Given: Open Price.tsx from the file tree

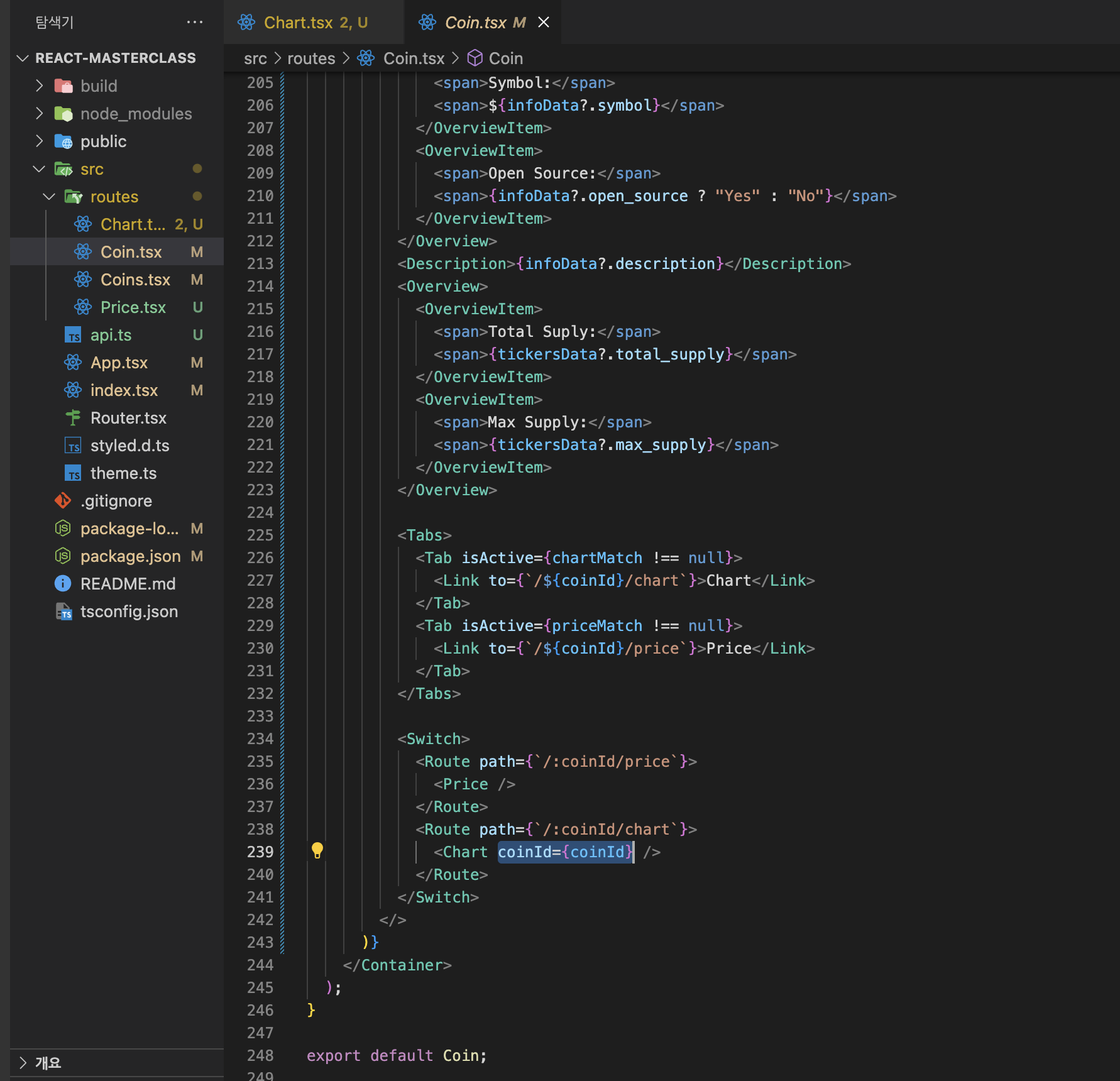Looking at the screenshot, I should [133, 307].
